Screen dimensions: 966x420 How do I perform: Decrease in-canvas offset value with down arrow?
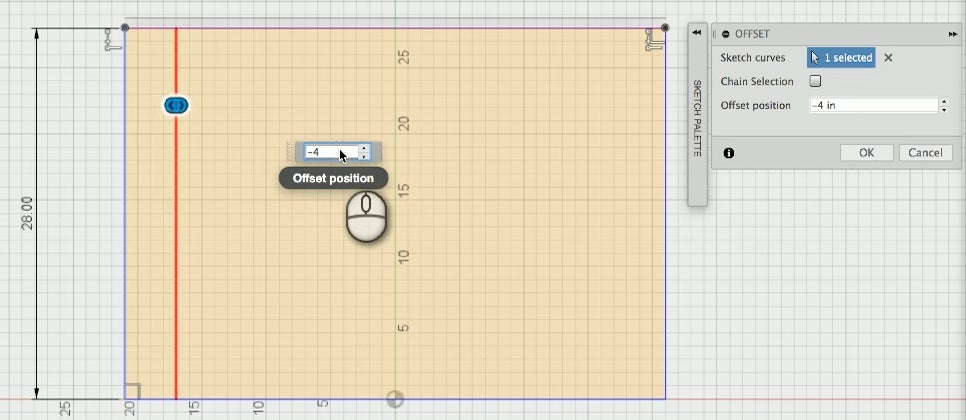pos(365,156)
